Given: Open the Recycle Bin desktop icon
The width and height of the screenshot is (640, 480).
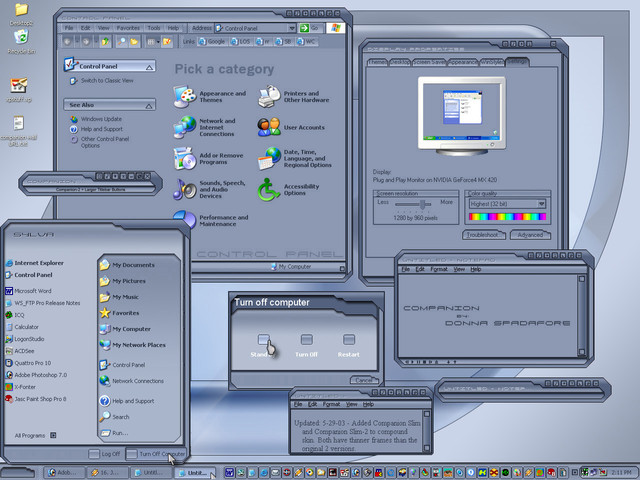Looking at the screenshot, I should click(21, 41).
